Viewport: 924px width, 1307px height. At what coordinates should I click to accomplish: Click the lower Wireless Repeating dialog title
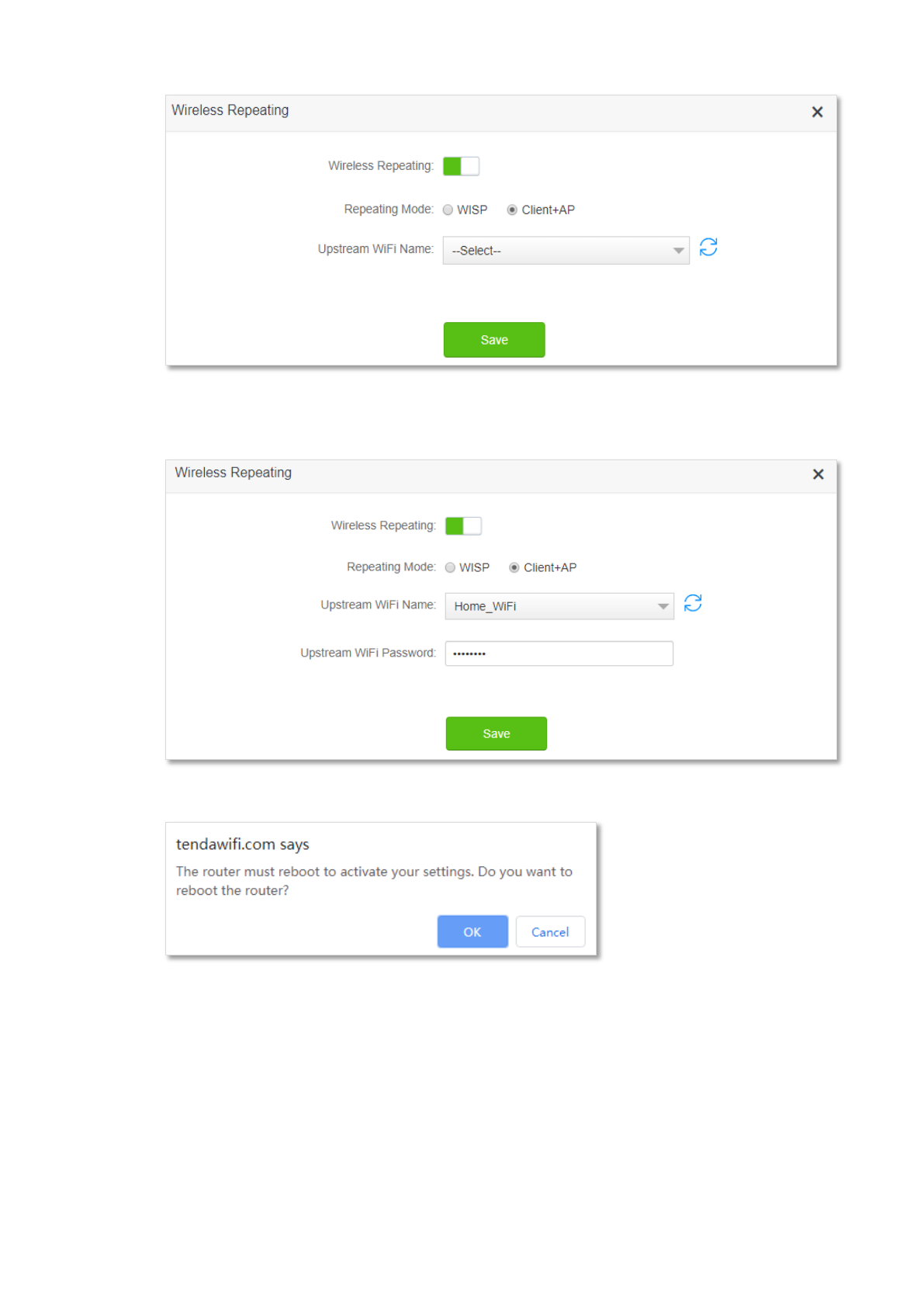coord(234,473)
